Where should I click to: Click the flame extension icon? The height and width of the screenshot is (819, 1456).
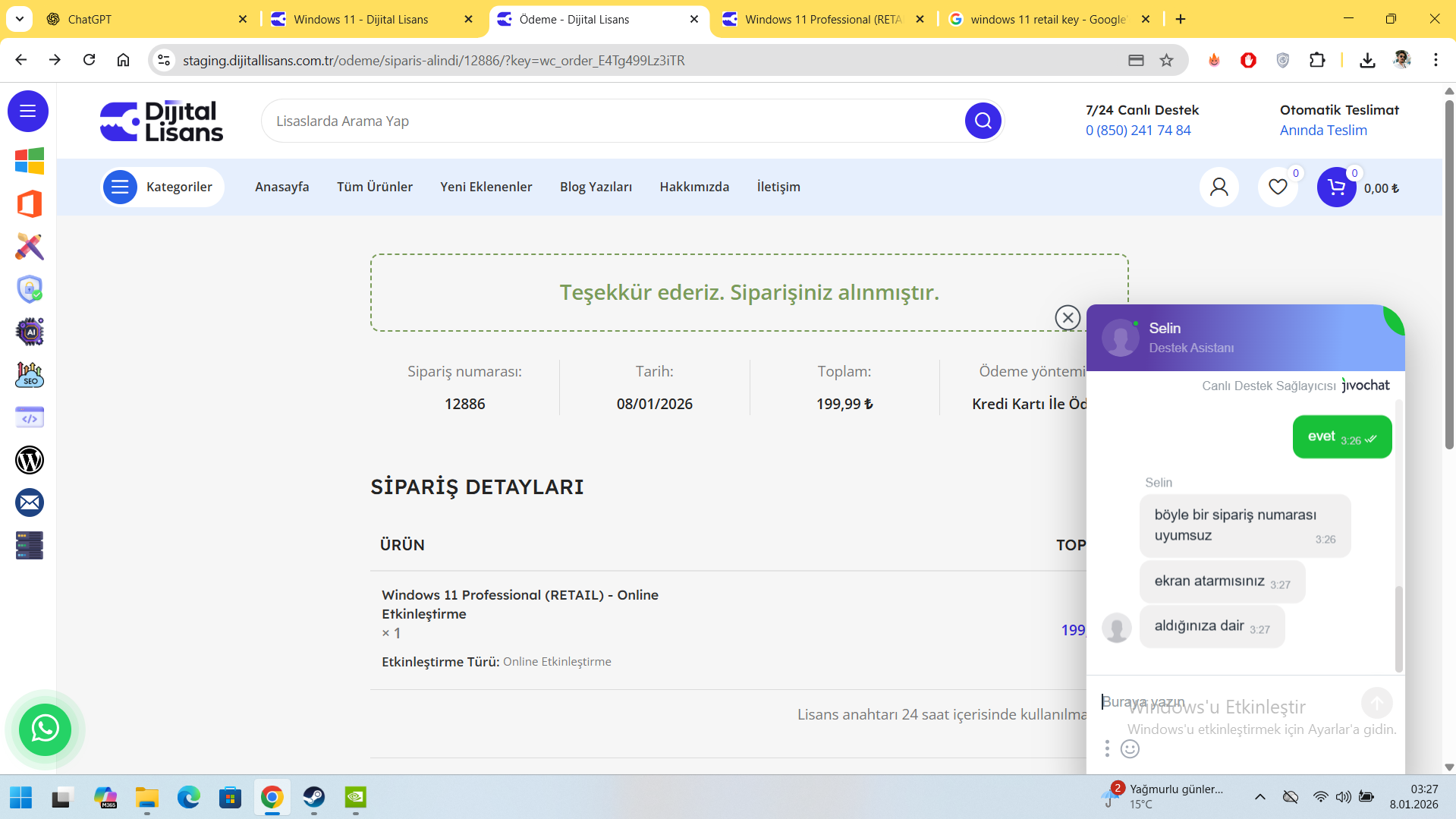(x=1214, y=60)
